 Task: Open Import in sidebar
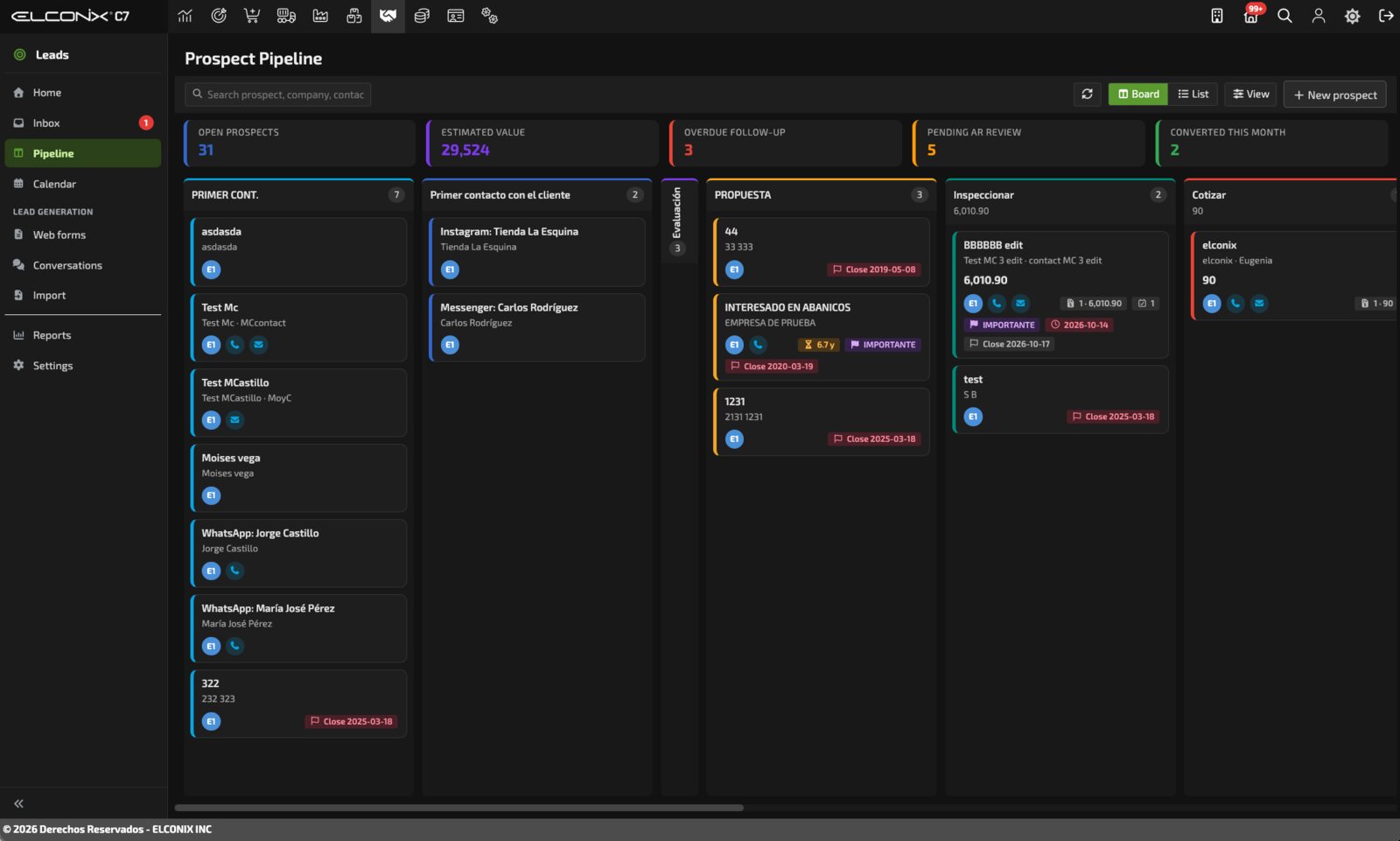[x=83, y=296]
